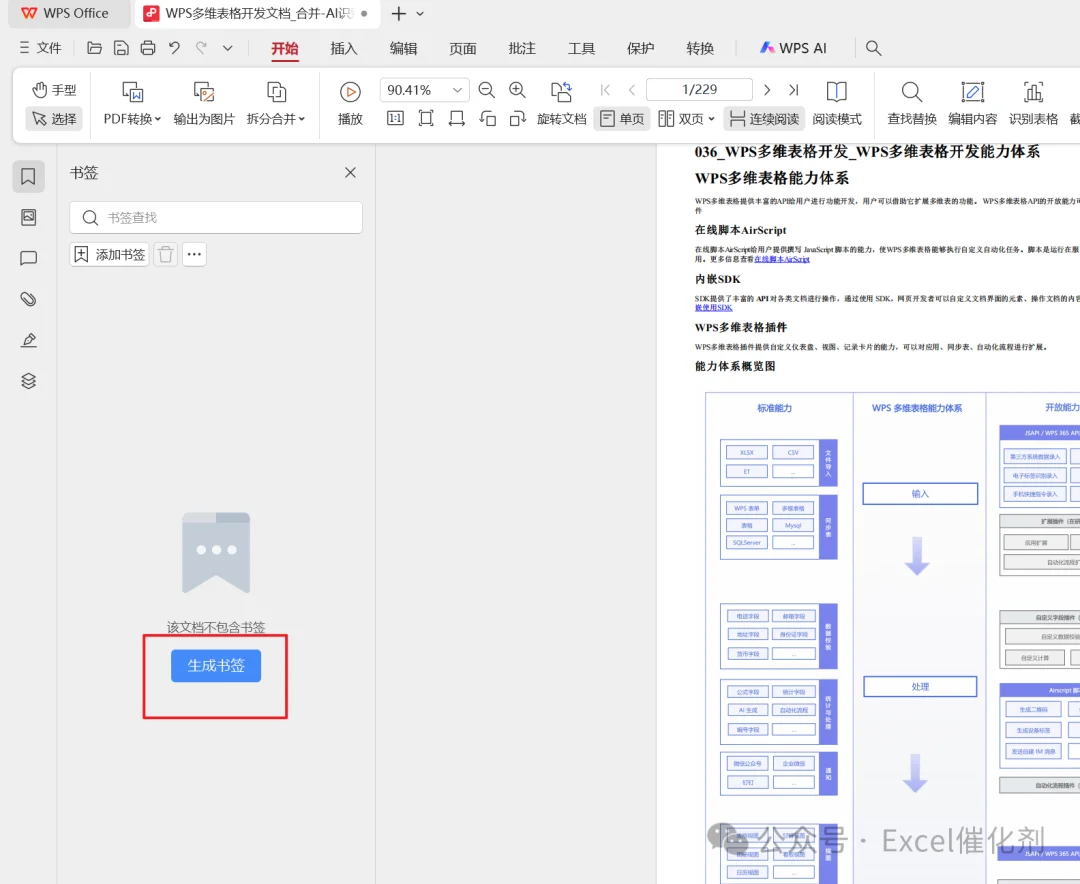Viewport: 1080px width, 884px height.
Task: Open the 在线脚本AirScript link in document
Action: click(782, 259)
